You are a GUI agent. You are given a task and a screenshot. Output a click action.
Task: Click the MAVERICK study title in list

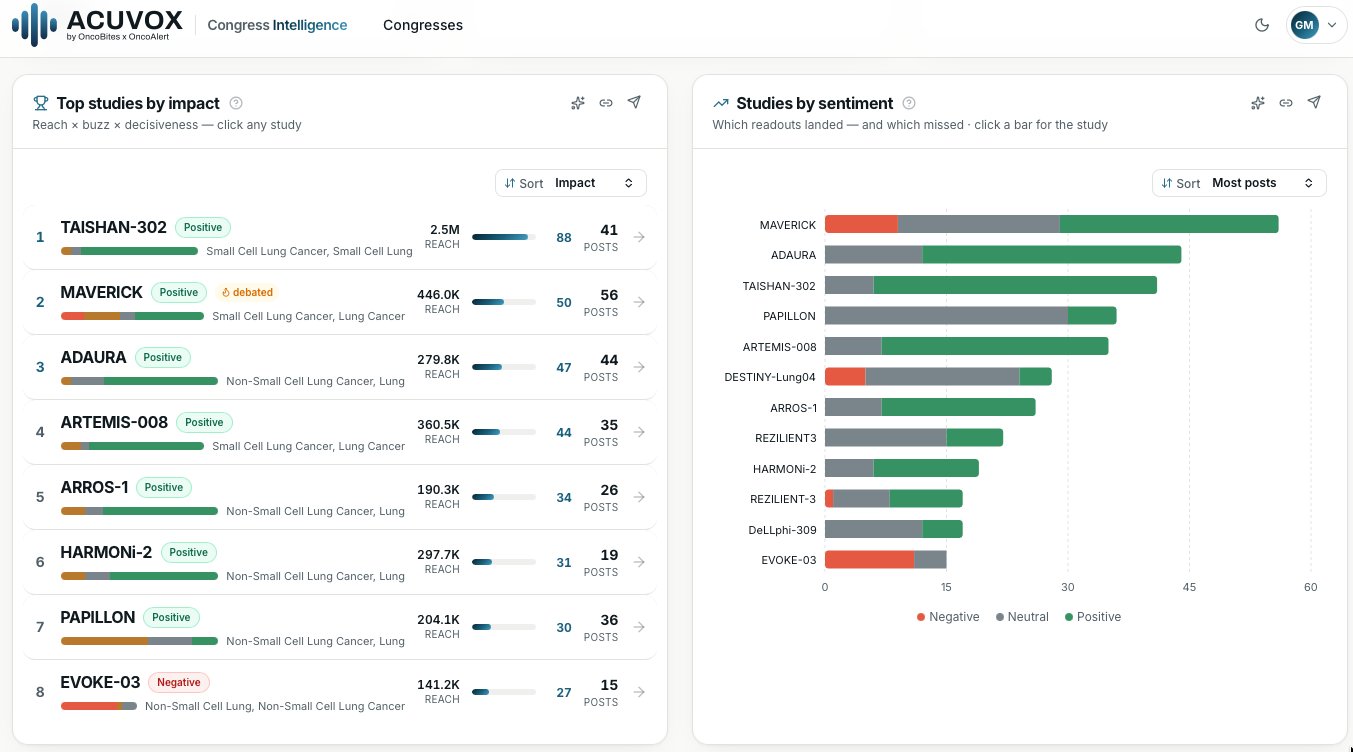tap(101, 292)
